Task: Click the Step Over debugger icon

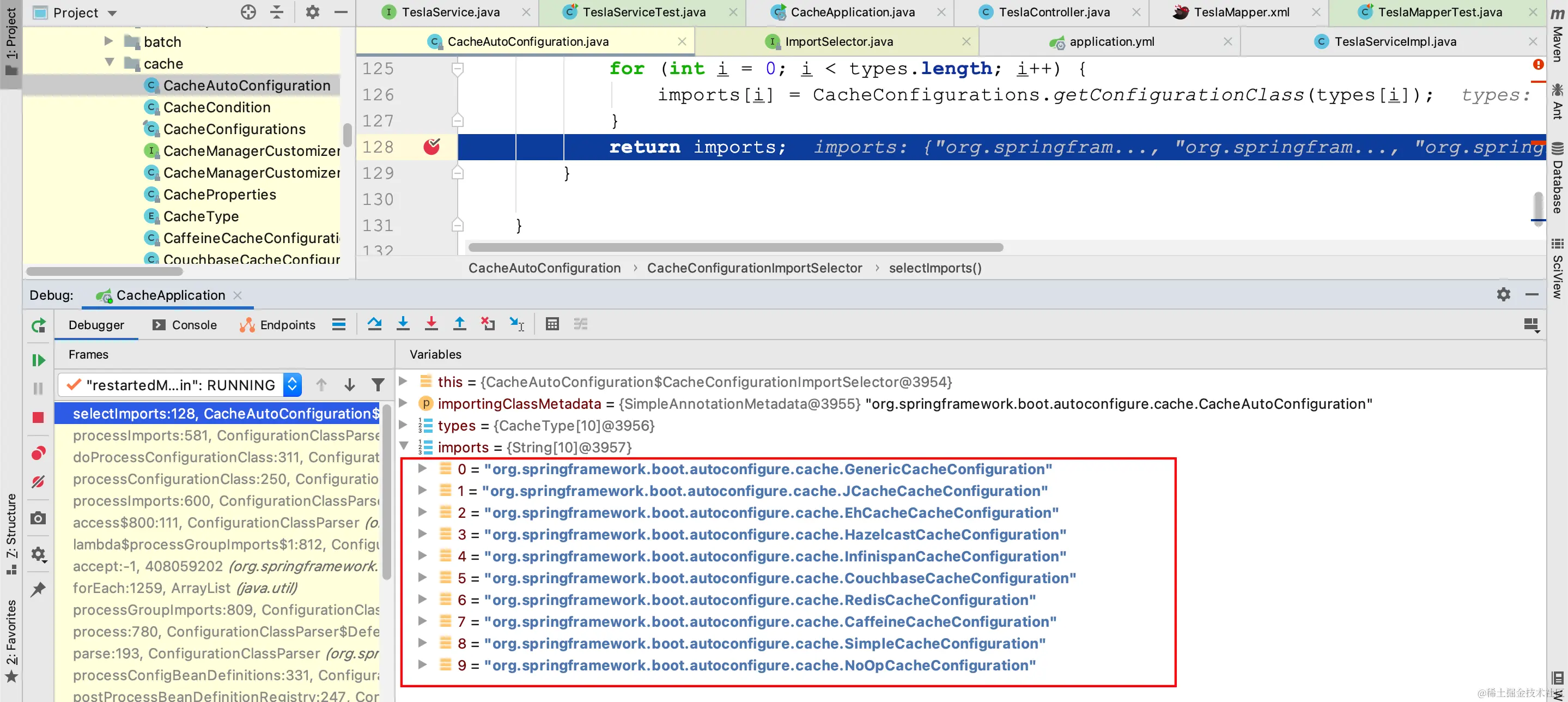Action: tap(374, 324)
